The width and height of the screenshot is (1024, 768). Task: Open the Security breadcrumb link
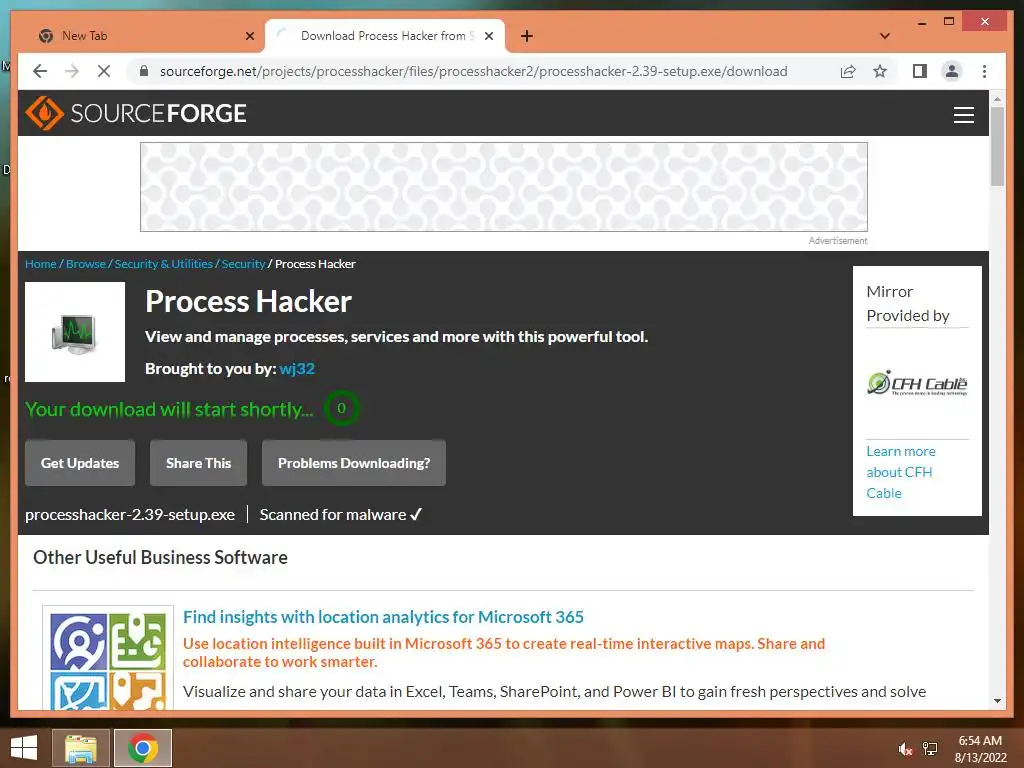[x=243, y=264]
